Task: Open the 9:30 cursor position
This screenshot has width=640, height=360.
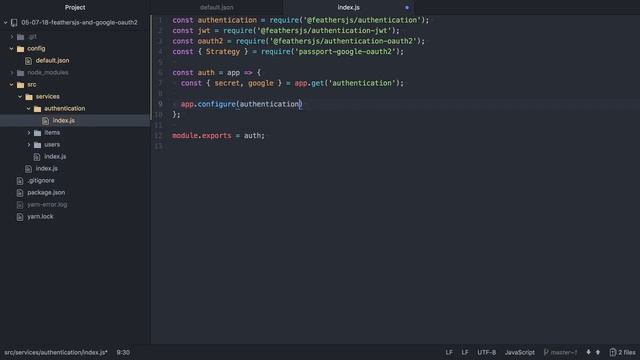Action: 123,352
